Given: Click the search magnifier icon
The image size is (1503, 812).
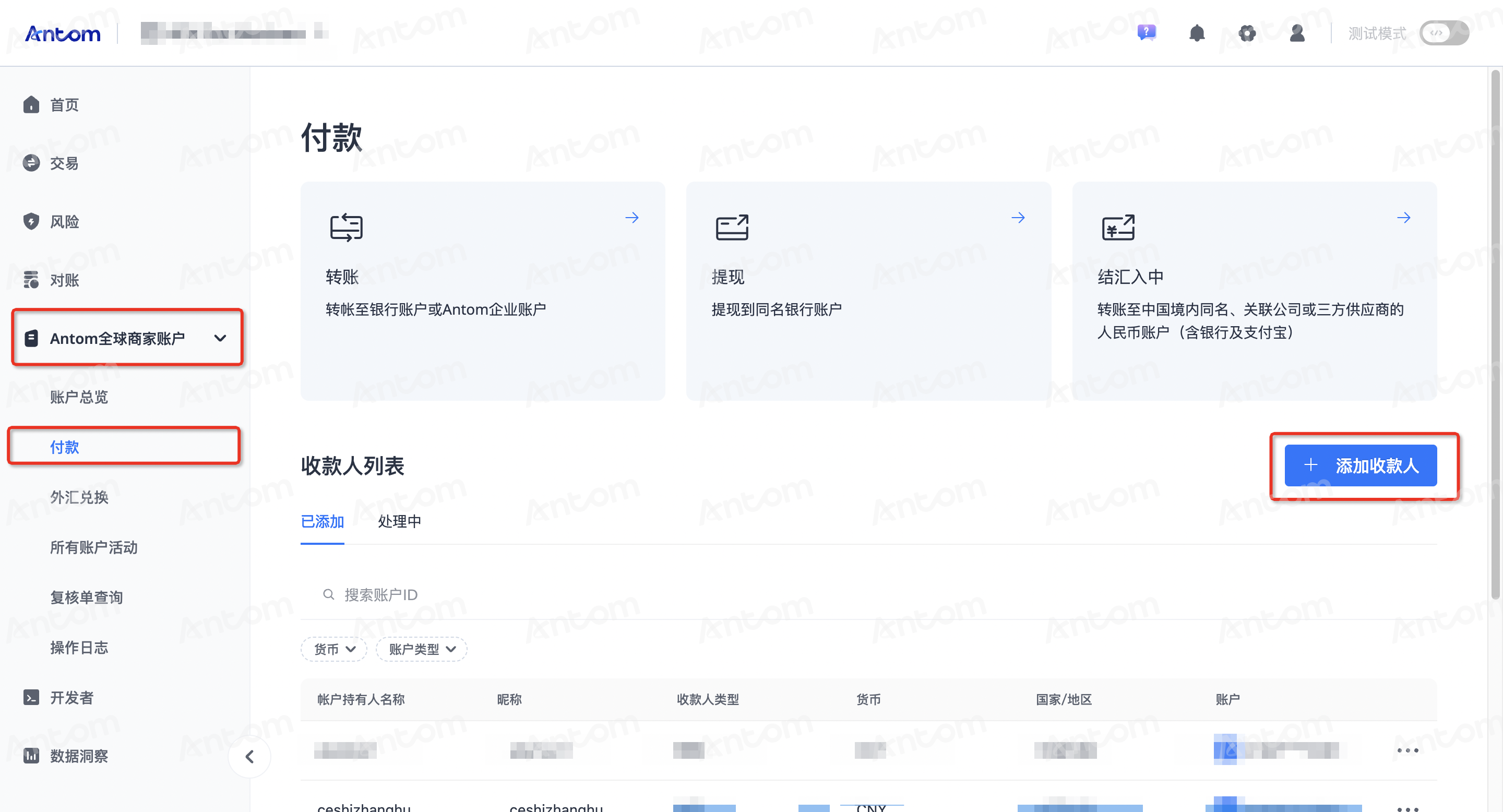Looking at the screenshot, I should pyautogui.click(x=328, y=594).
